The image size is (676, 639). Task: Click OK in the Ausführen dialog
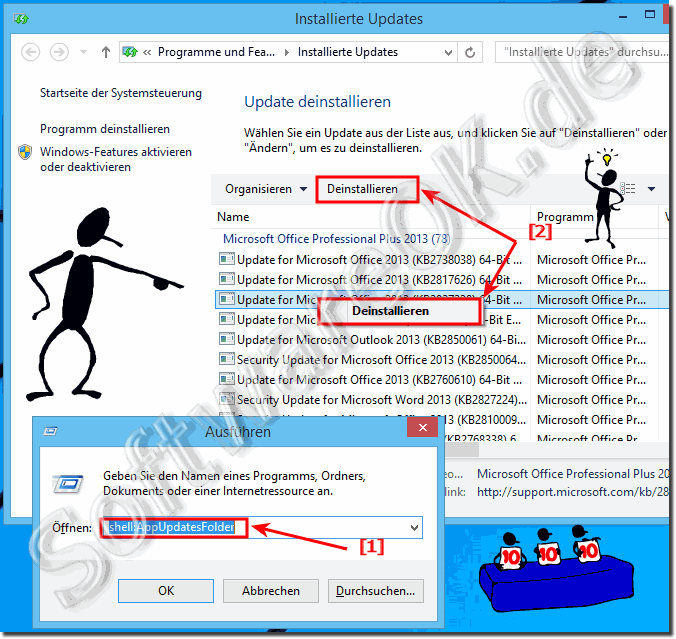click(166, 591)
